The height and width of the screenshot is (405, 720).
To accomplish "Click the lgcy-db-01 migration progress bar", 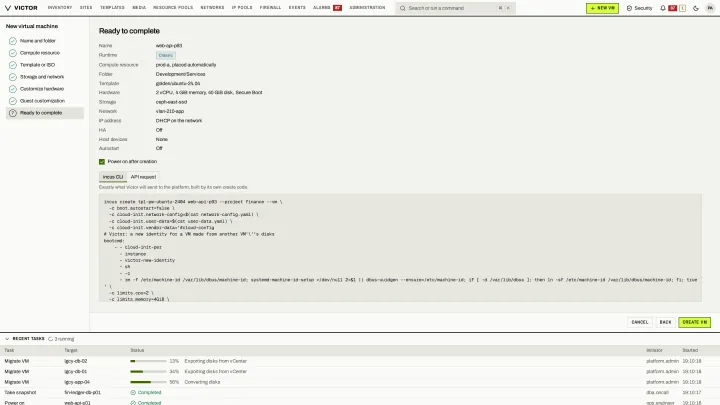I will click(x=148, y=371).
